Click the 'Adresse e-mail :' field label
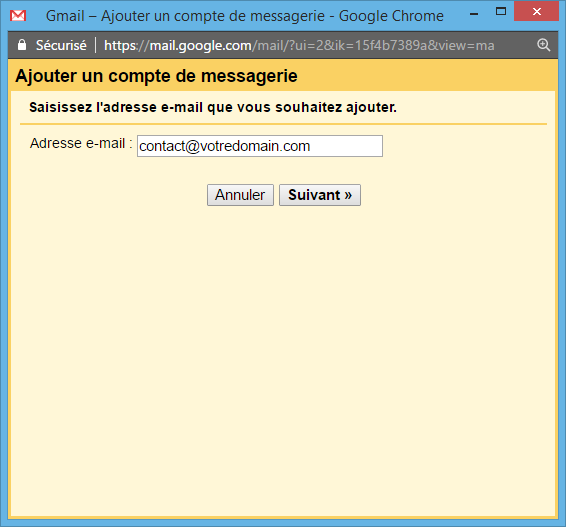 click(81, 143)
